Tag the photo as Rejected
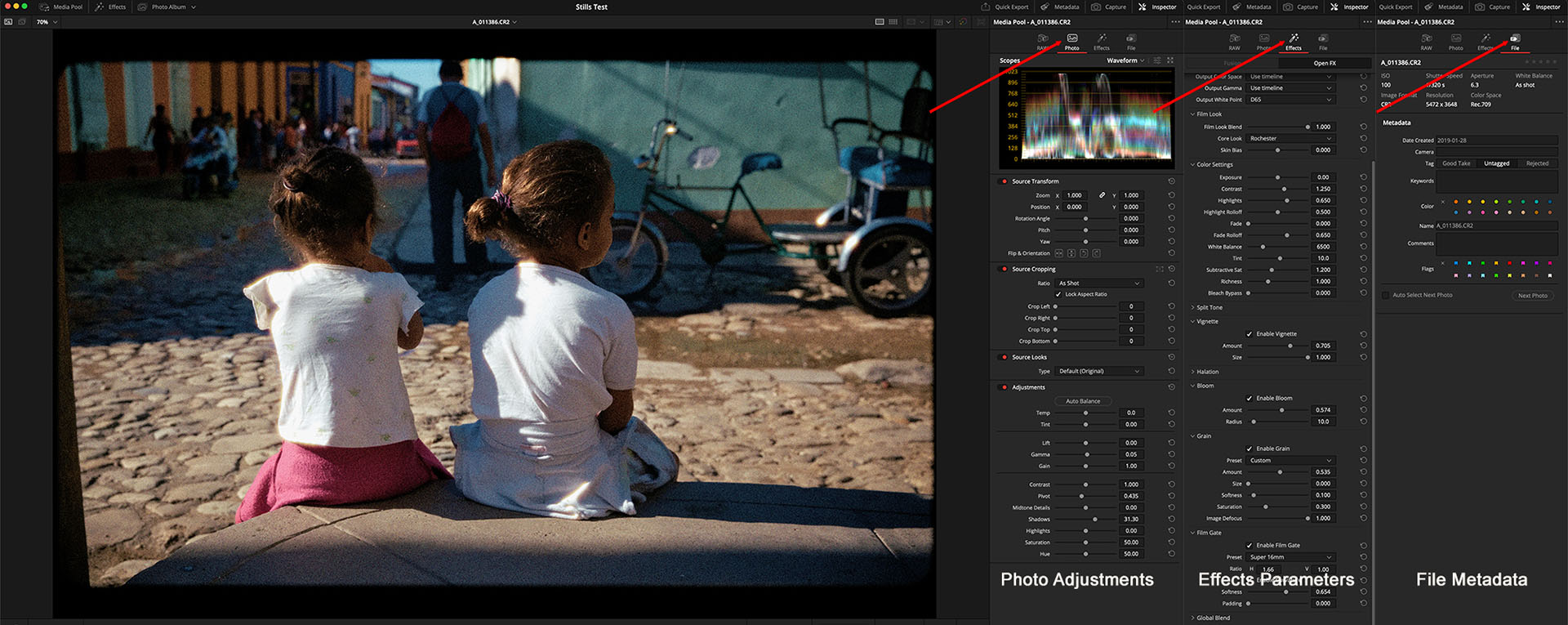The image size is (1568, 625). tap(1538, 163)
